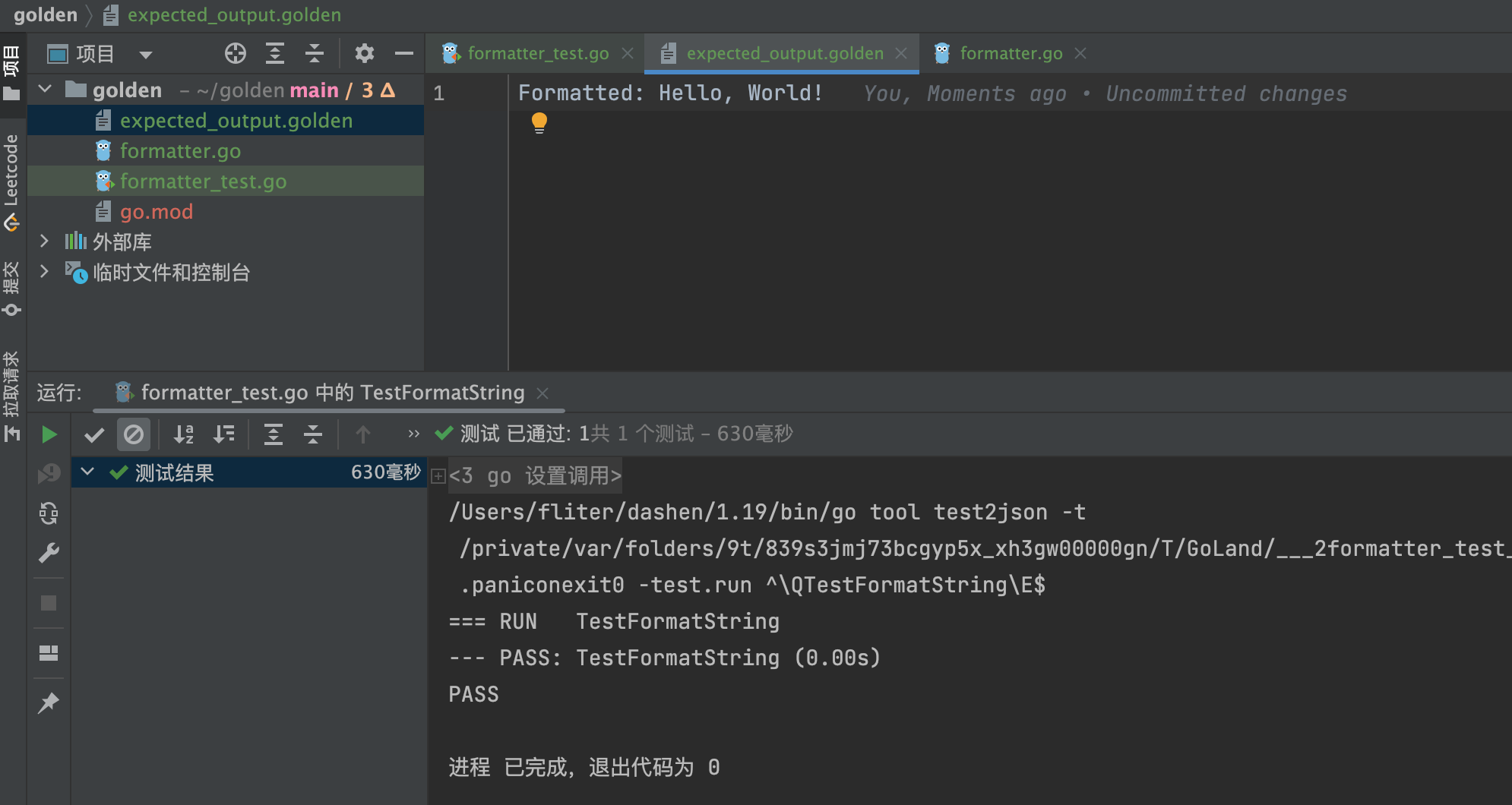Open Project panel settings gear
The image size is (1512, 805).
point(365,53)
